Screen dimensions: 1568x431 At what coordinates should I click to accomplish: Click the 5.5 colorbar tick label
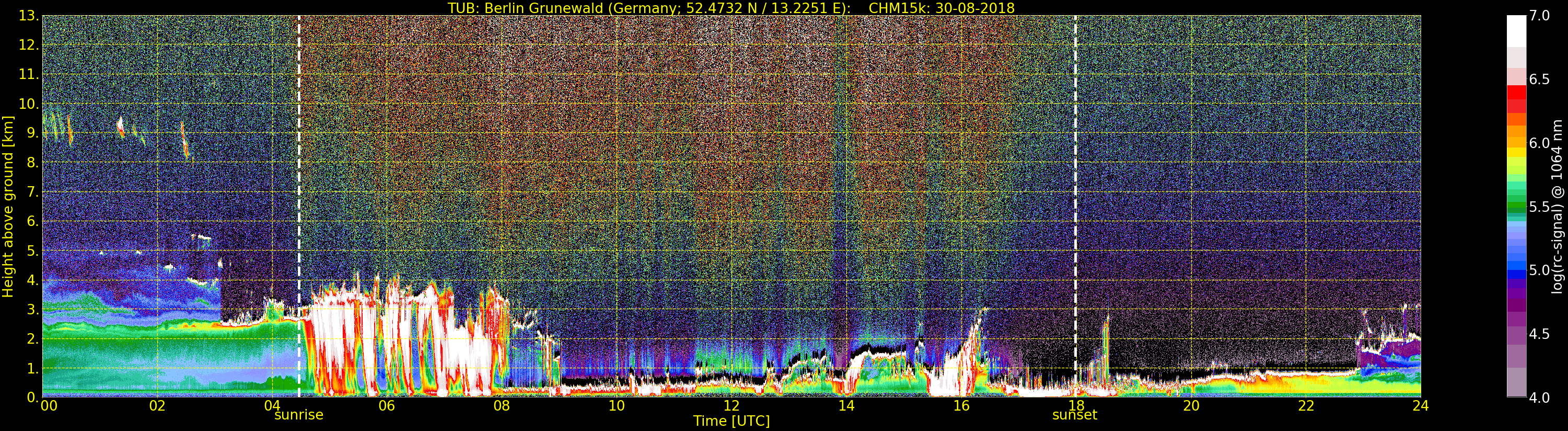coord(1539,207)
